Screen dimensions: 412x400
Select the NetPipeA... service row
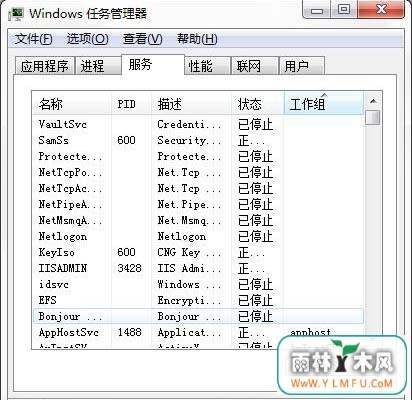198,204
